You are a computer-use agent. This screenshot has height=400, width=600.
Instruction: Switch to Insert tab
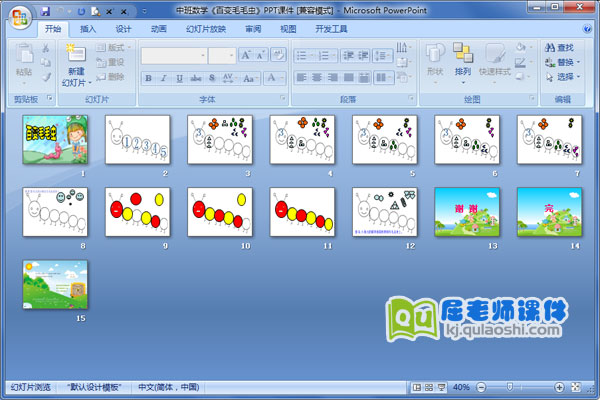point(88,29)
